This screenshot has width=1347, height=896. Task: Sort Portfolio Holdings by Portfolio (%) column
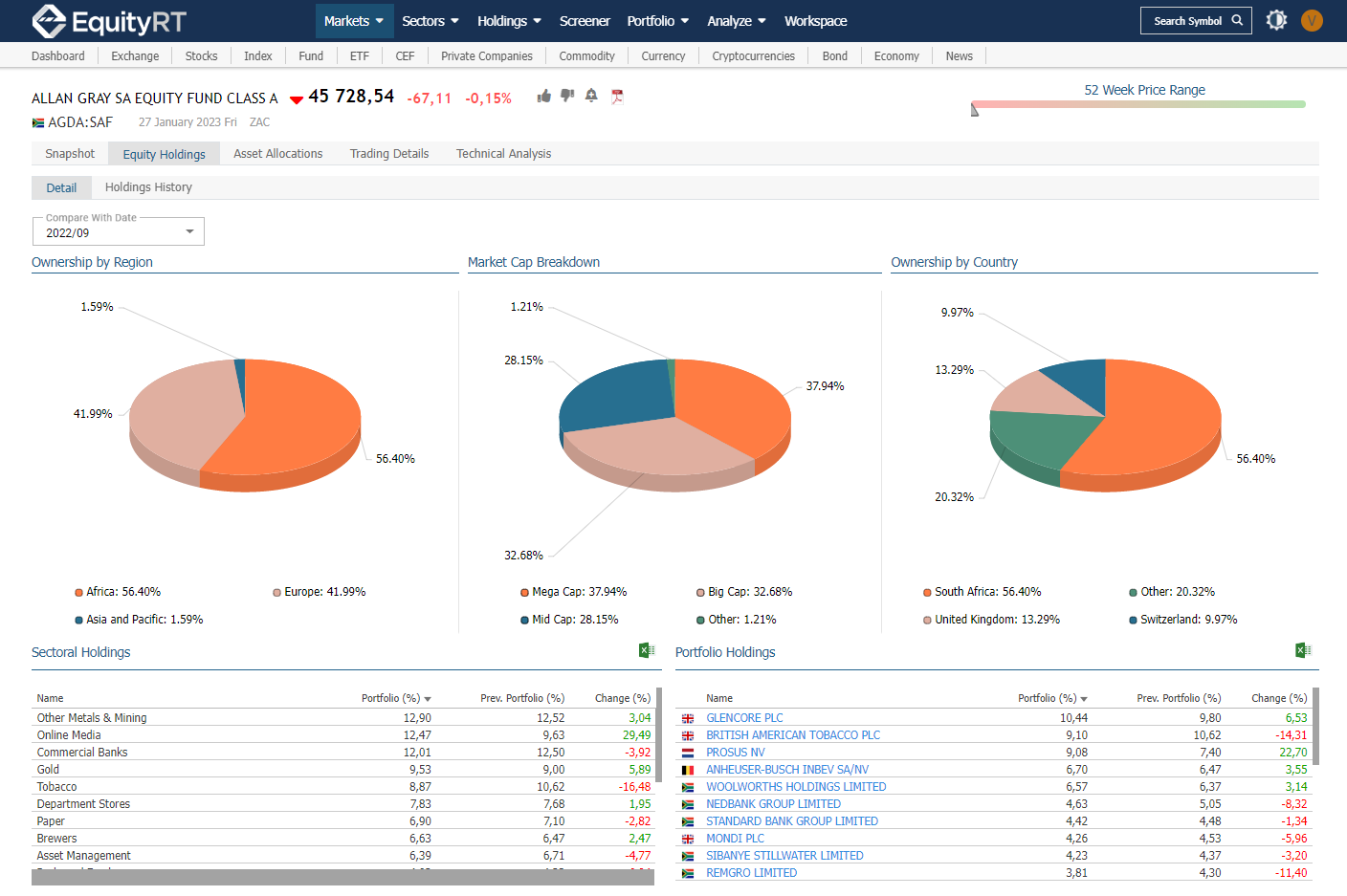[1052, 699]
